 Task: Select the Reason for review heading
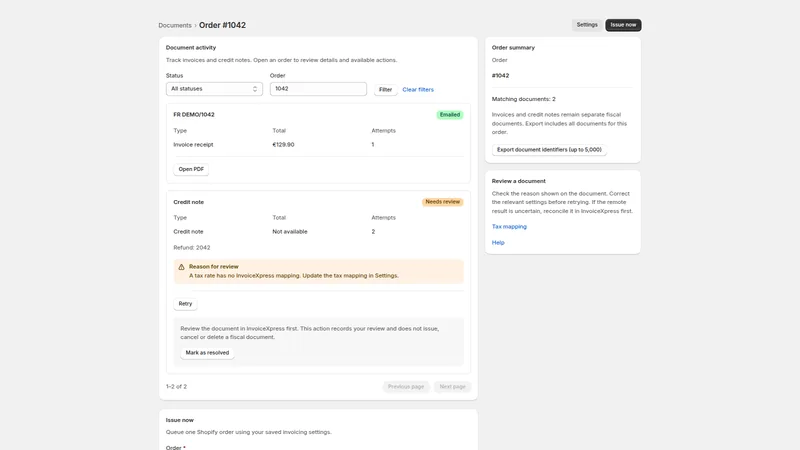[214, 267]
